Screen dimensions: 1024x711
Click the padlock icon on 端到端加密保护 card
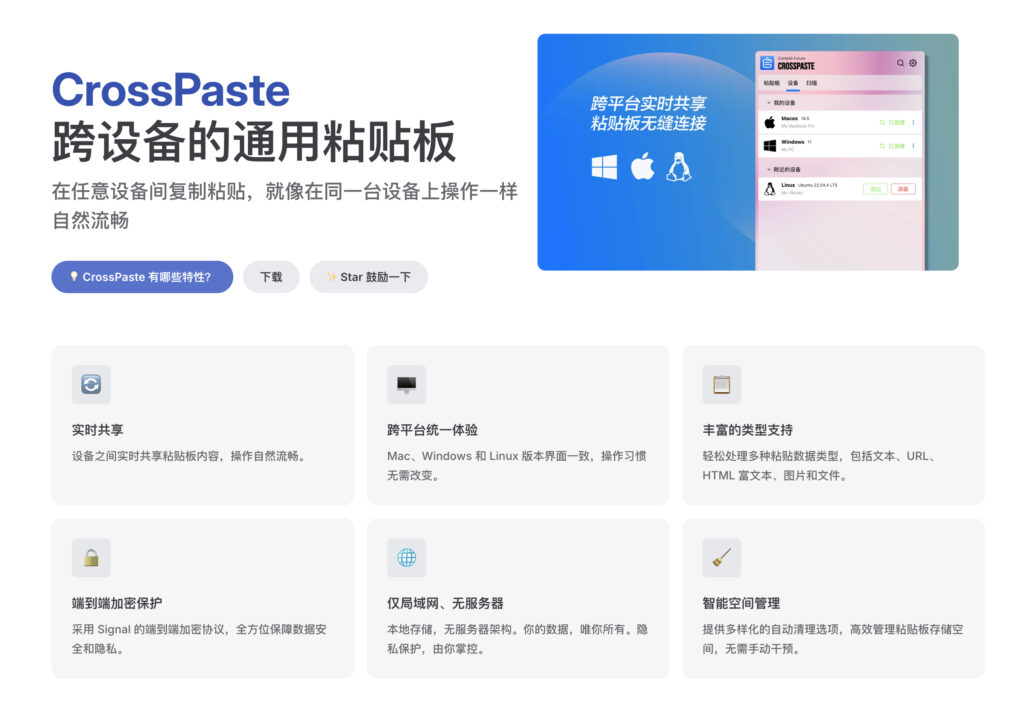(91, 557)
